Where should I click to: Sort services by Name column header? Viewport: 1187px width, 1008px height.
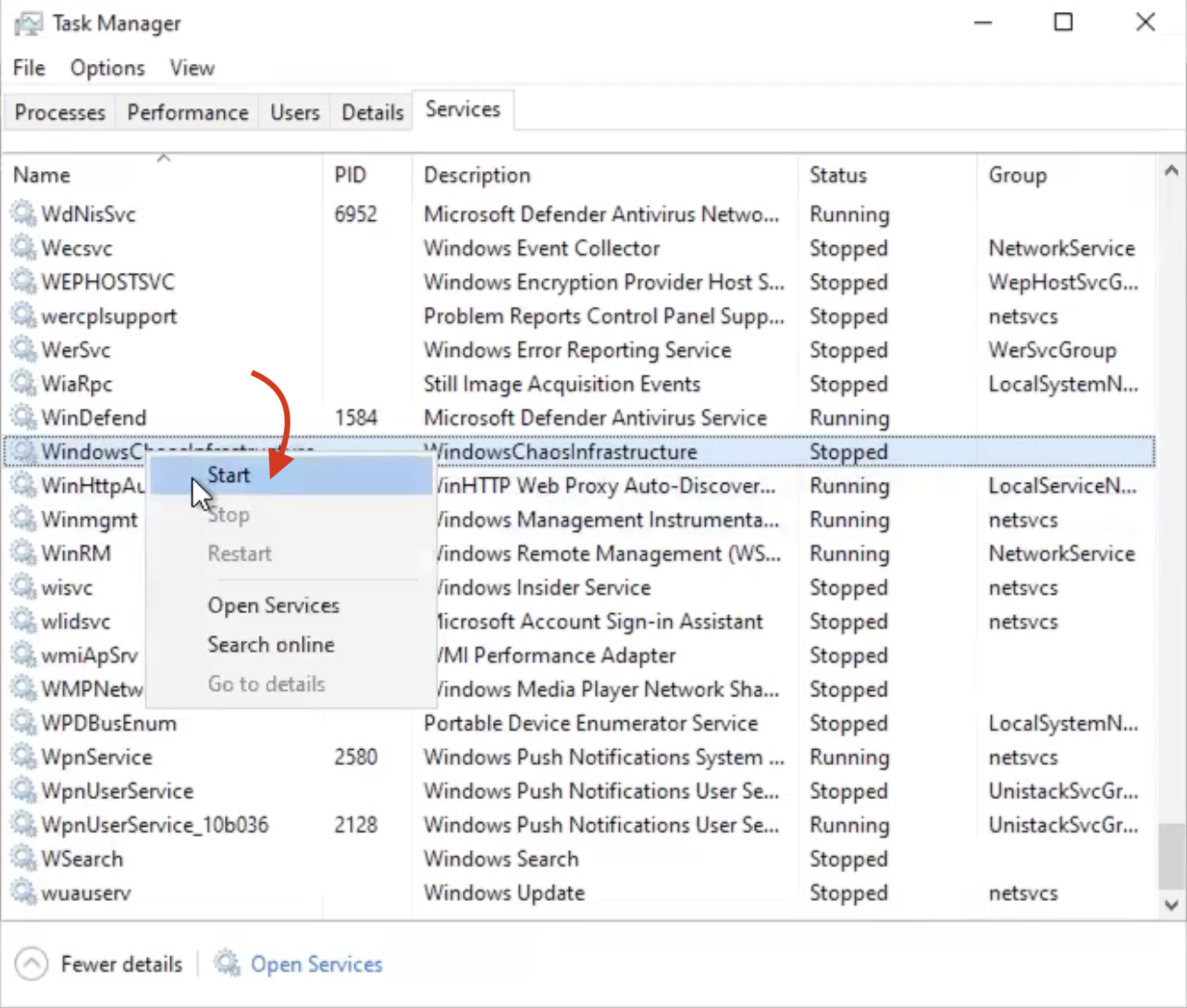[42, 175]
